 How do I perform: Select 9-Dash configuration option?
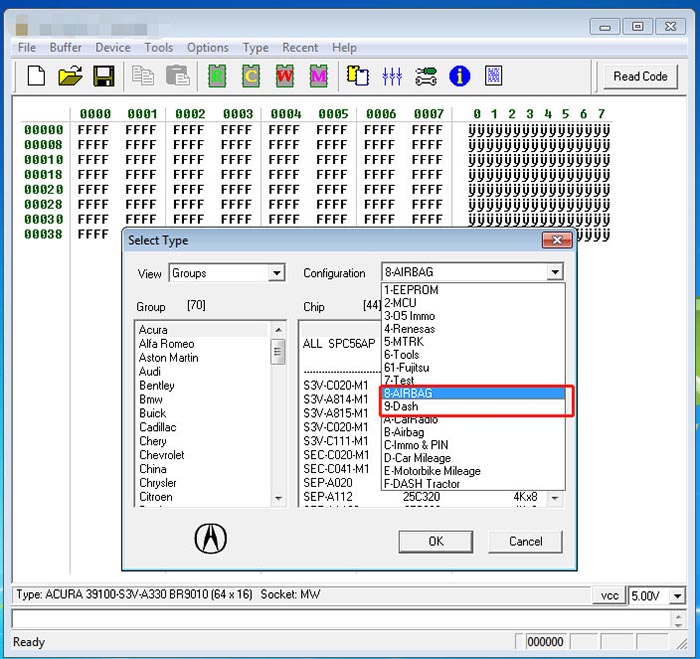[x=473, y=406]
